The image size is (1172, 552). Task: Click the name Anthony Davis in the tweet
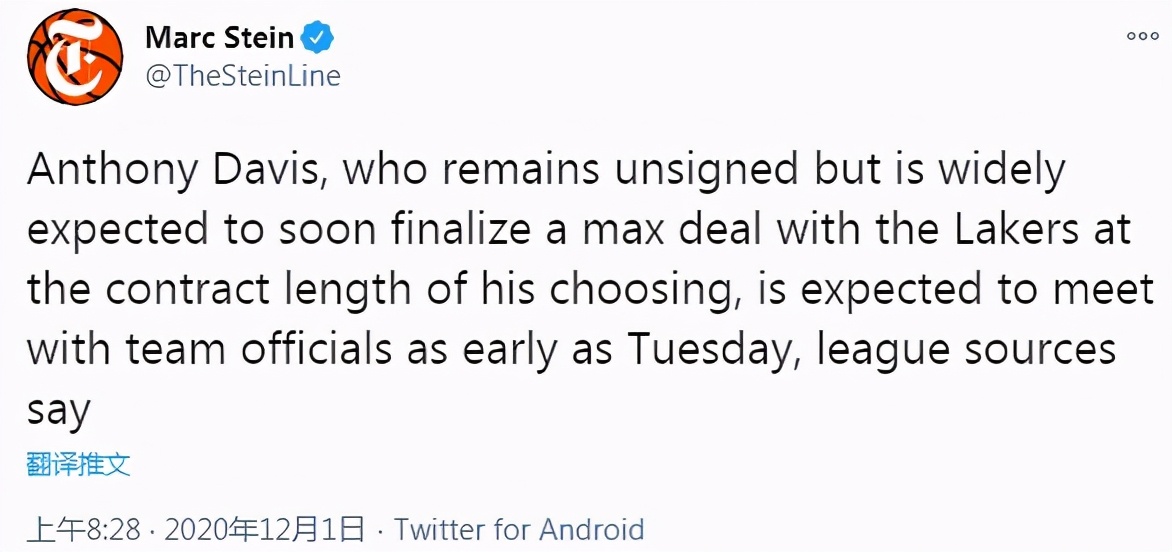click(173, 173)
